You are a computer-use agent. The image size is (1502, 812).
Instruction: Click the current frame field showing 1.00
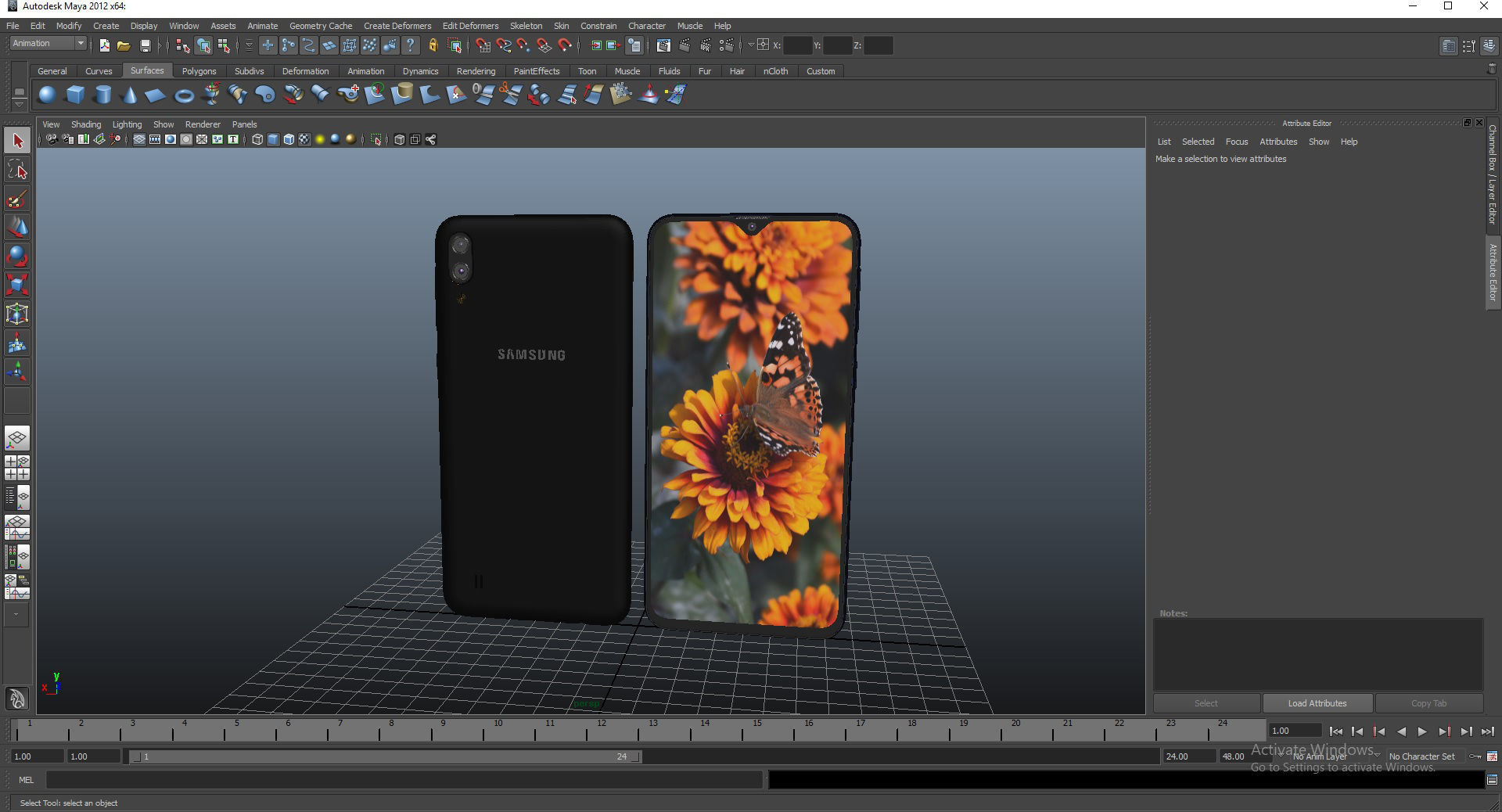[1295, 731]
